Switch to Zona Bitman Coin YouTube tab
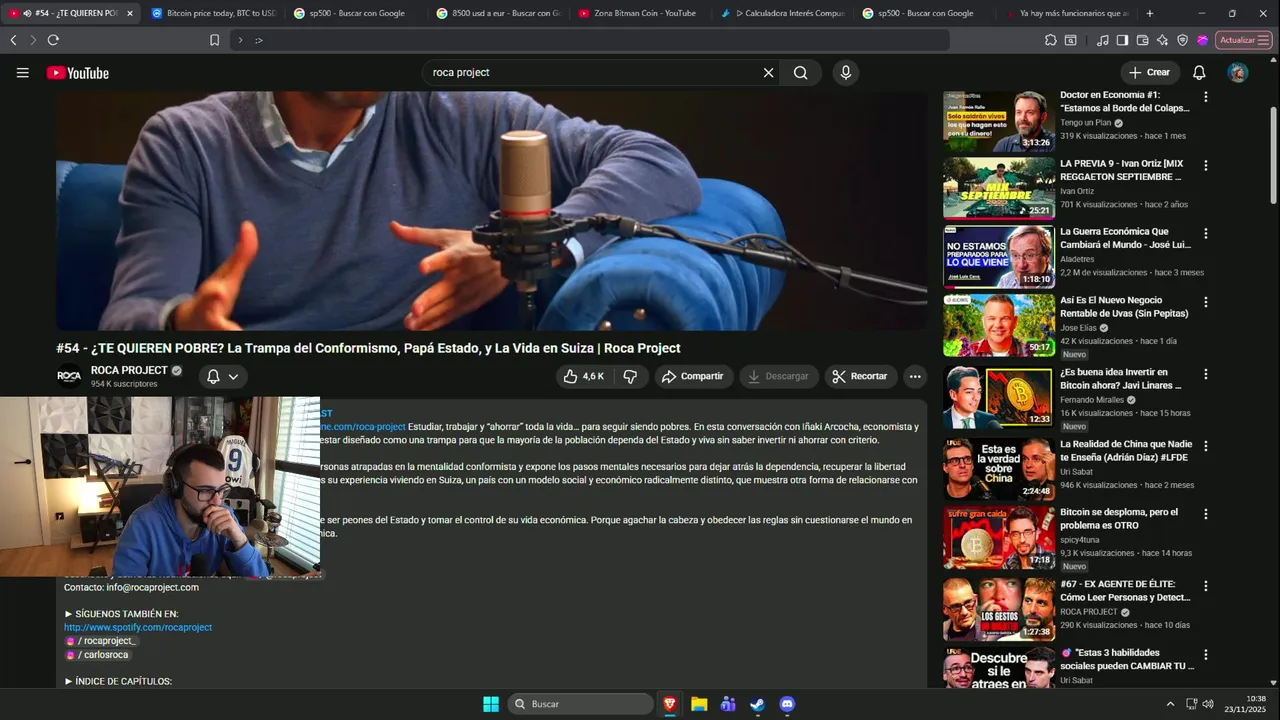 (640, 13)
